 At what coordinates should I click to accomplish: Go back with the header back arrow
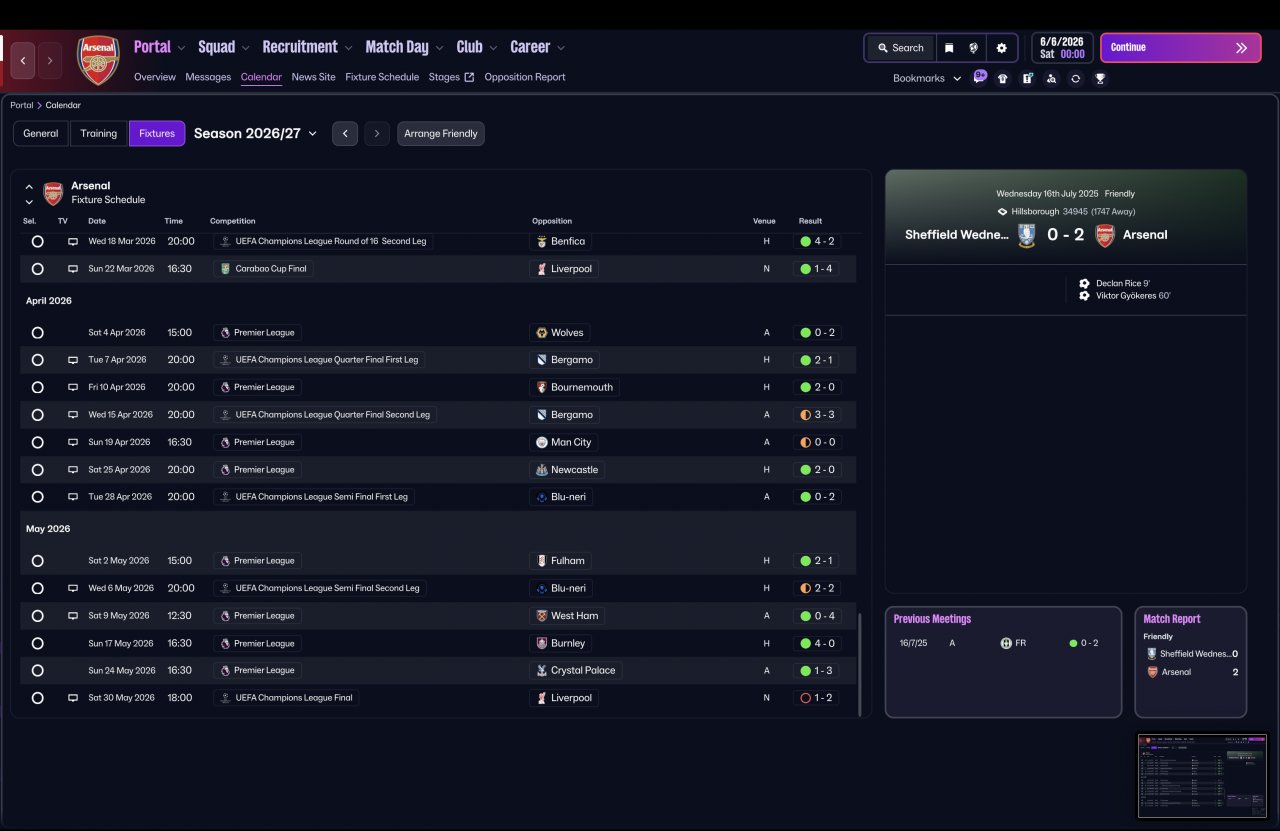click(23, 61)
